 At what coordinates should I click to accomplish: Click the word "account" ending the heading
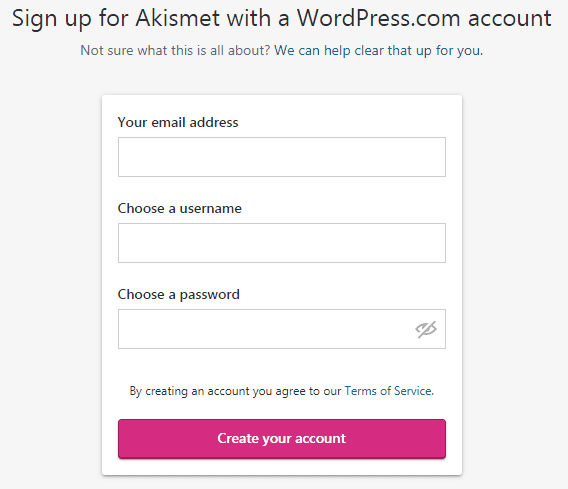(510, 19)
